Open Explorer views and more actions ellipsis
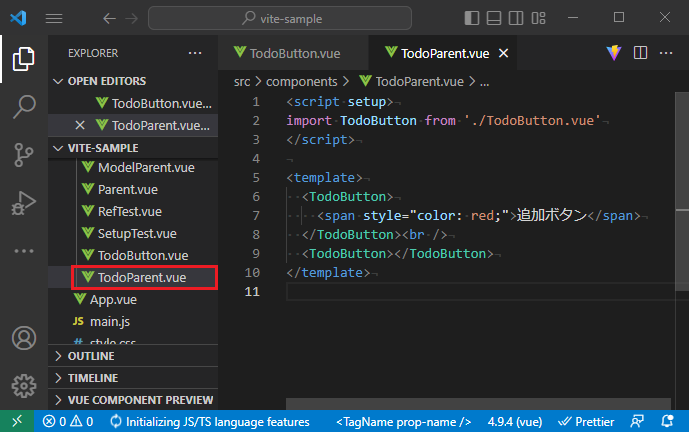Viewport: 689px width, 432px height. (195, 53)
